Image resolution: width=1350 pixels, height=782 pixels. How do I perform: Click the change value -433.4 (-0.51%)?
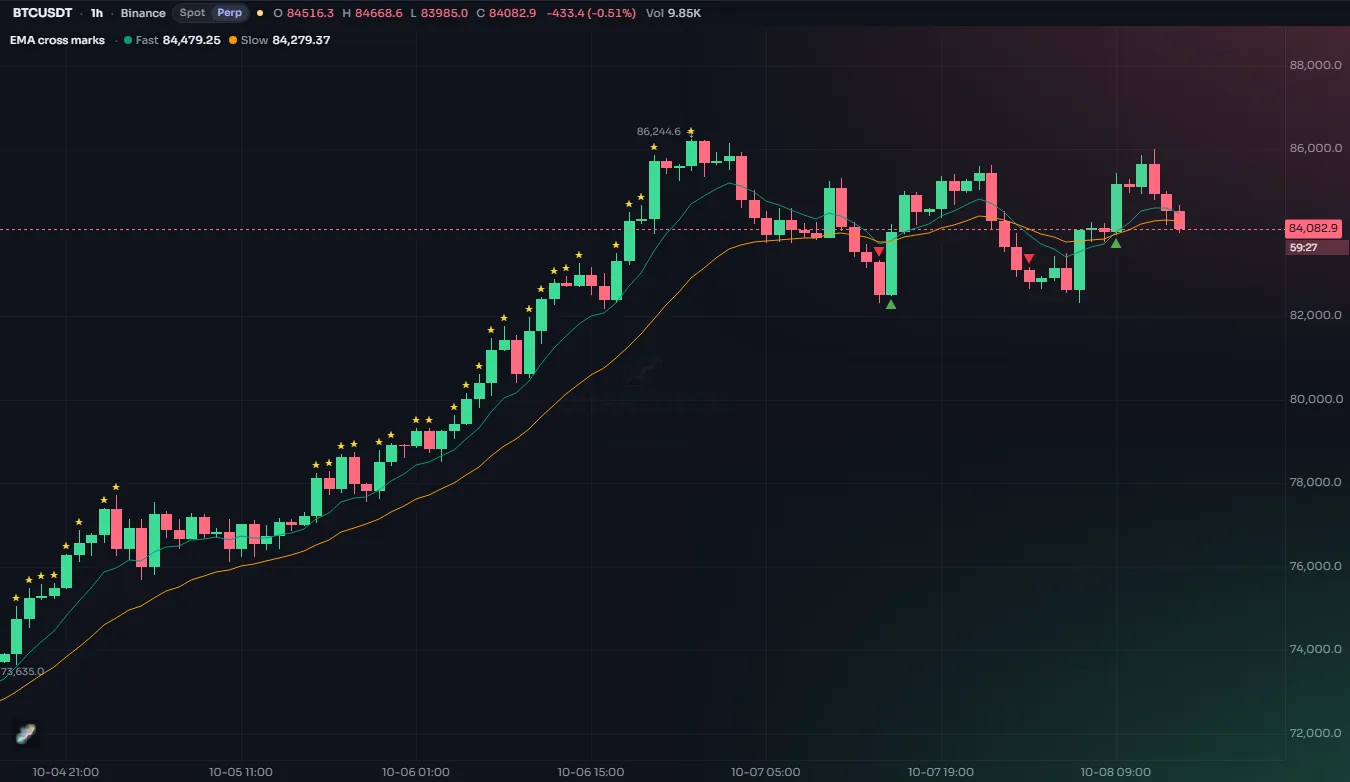(x=591, y=13)
